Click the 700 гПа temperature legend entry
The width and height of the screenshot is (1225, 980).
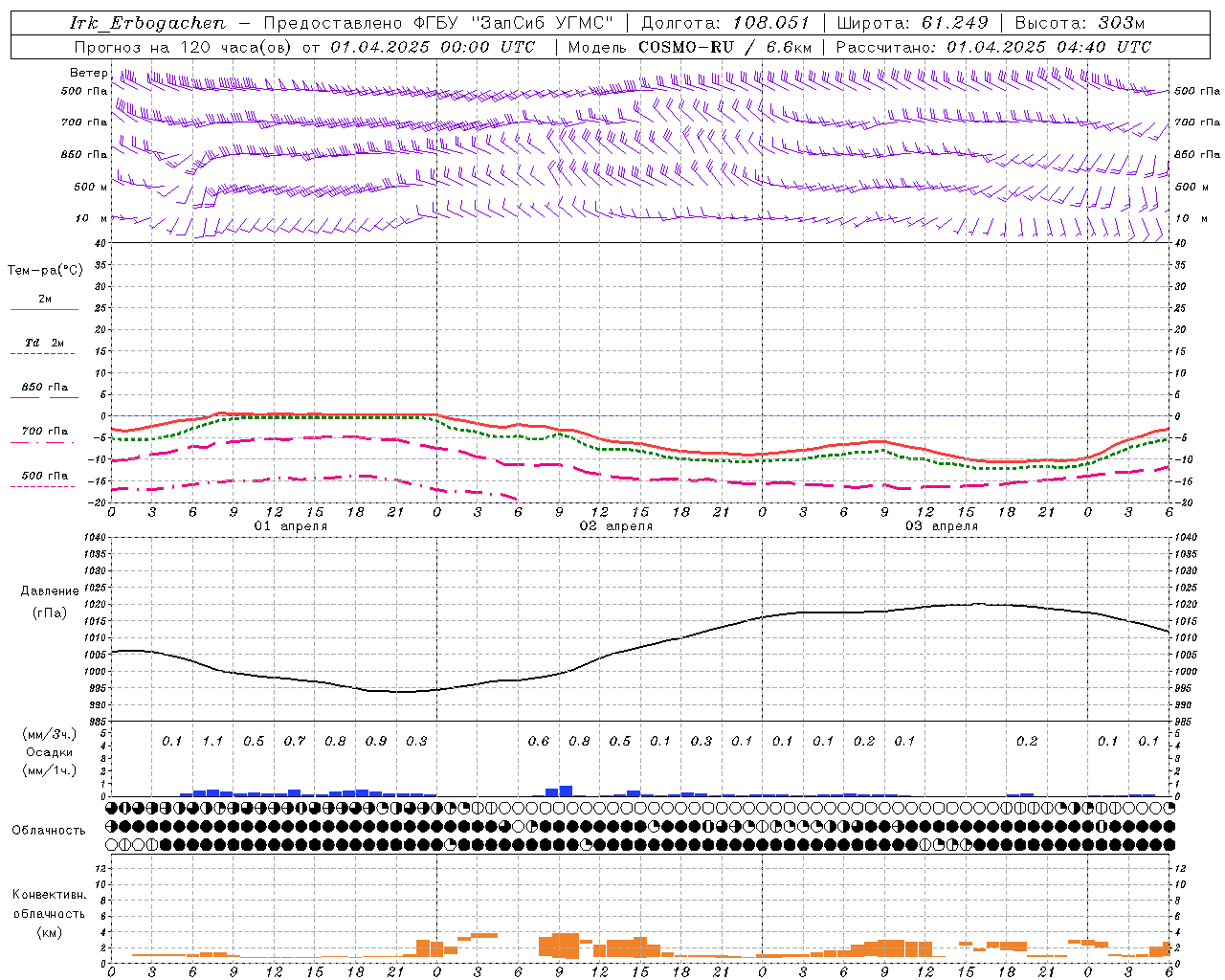[x=45, y=432]
